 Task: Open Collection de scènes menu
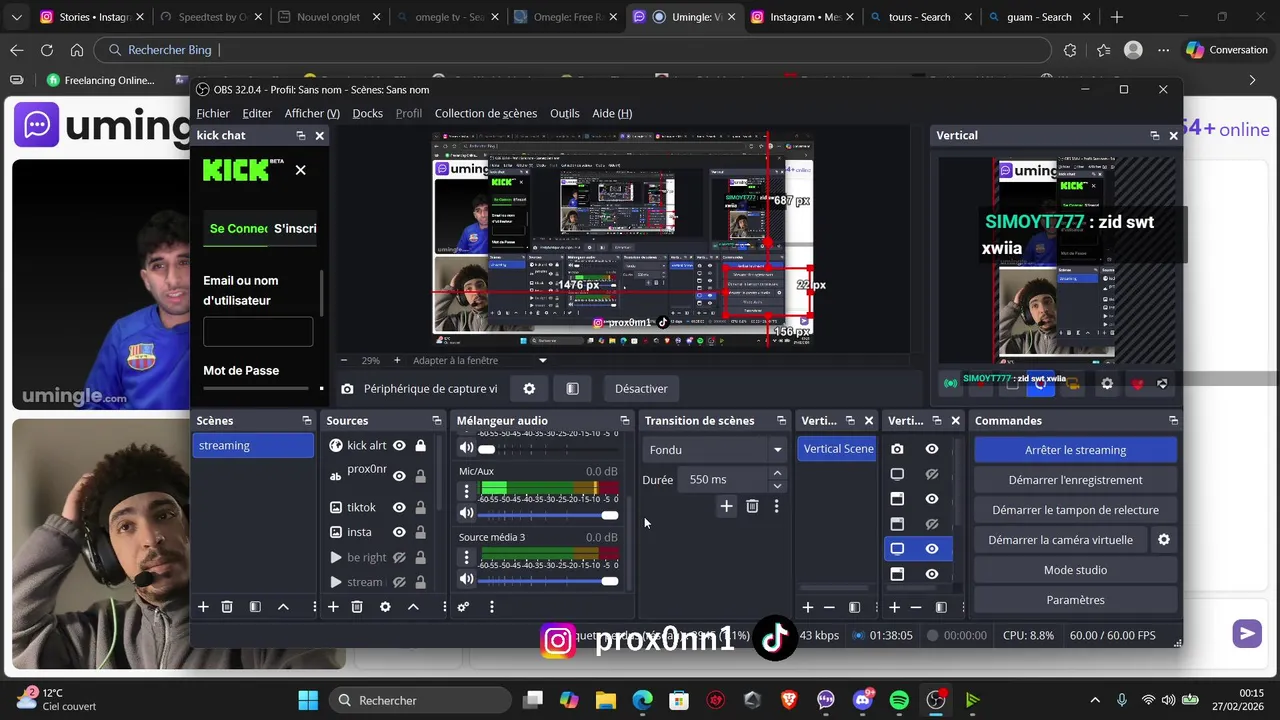pos(486,114)
